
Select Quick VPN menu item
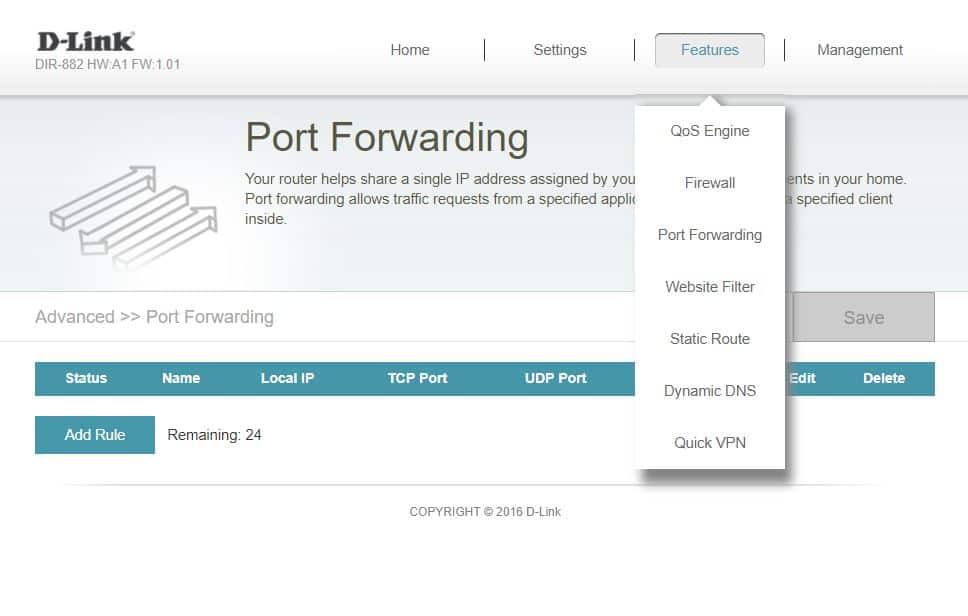pyautogui.click(x=710, y=443)
